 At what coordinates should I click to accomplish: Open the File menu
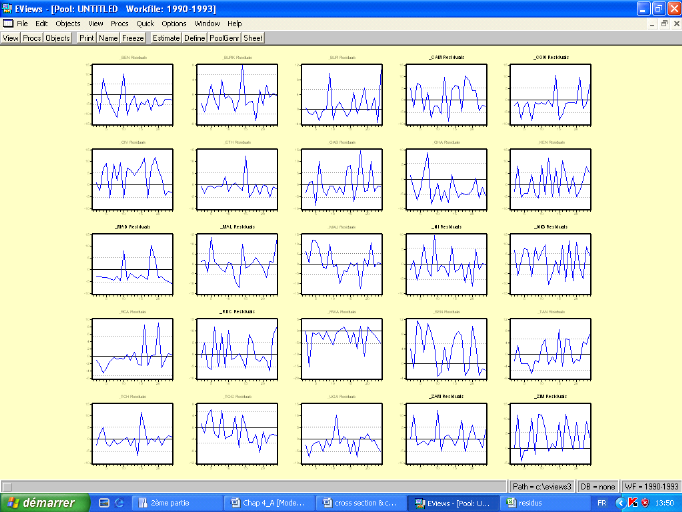tap(21, 22)
